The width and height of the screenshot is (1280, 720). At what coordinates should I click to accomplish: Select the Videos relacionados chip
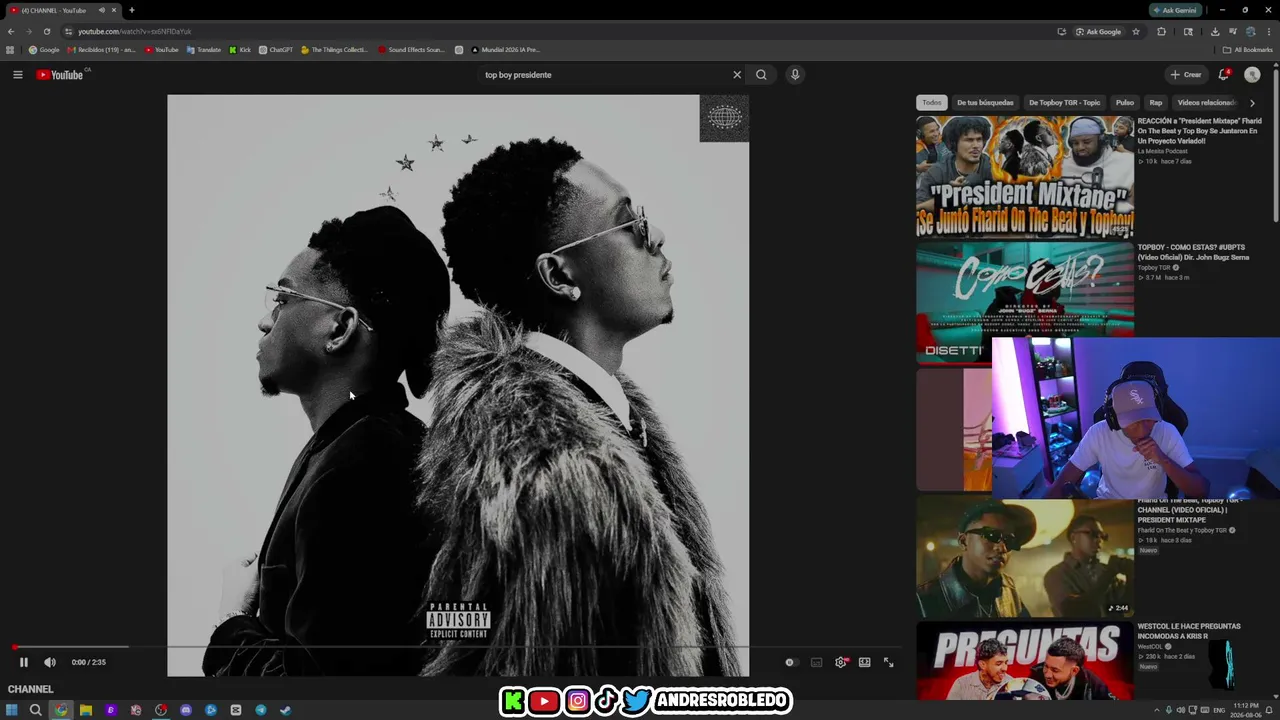coord(1206,102)
